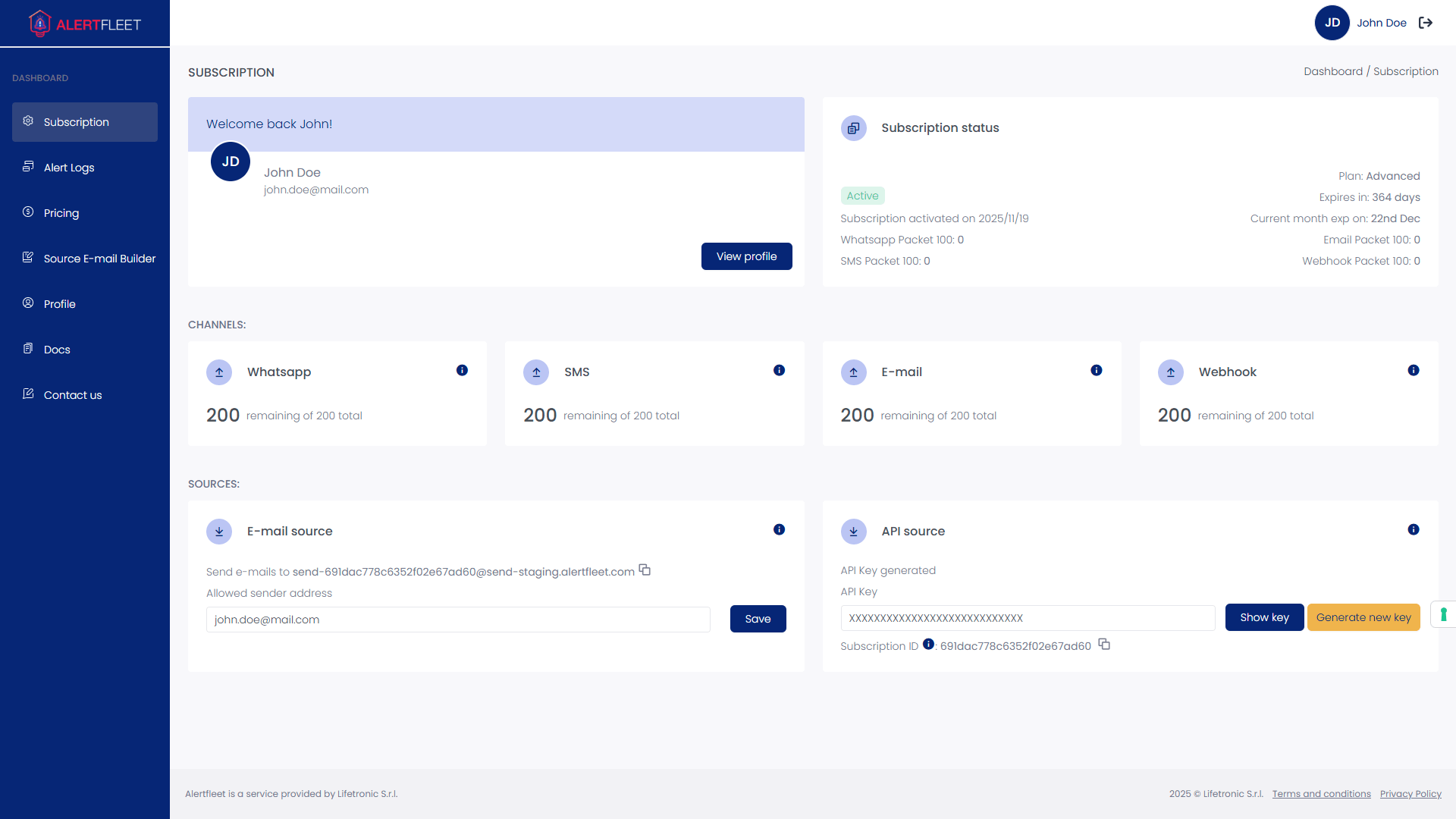Open Alert Logs from the sidebar
The width and height of the screenshot is (1456, 819).
pos(69,168)
